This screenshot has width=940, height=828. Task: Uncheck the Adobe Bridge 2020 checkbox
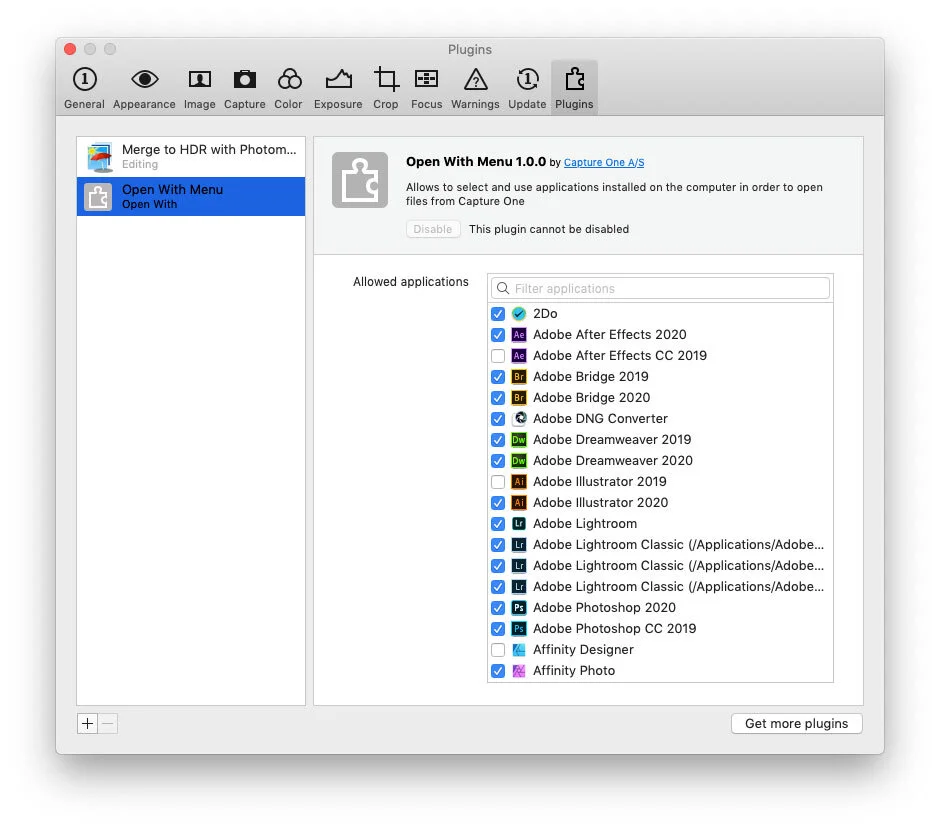point(498,398)
